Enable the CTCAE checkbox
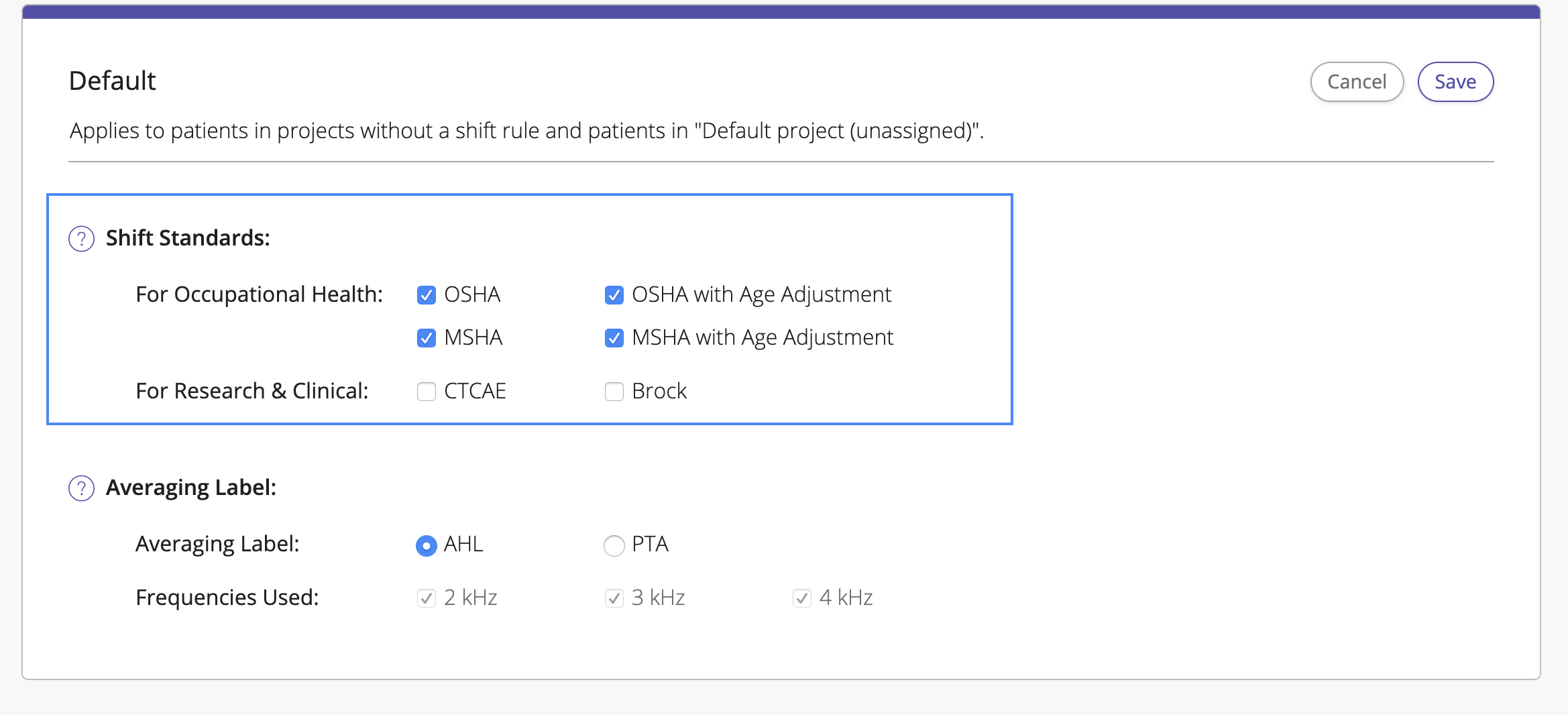The height and width of the screenshot is (715, 1568). tap(427, 392)
